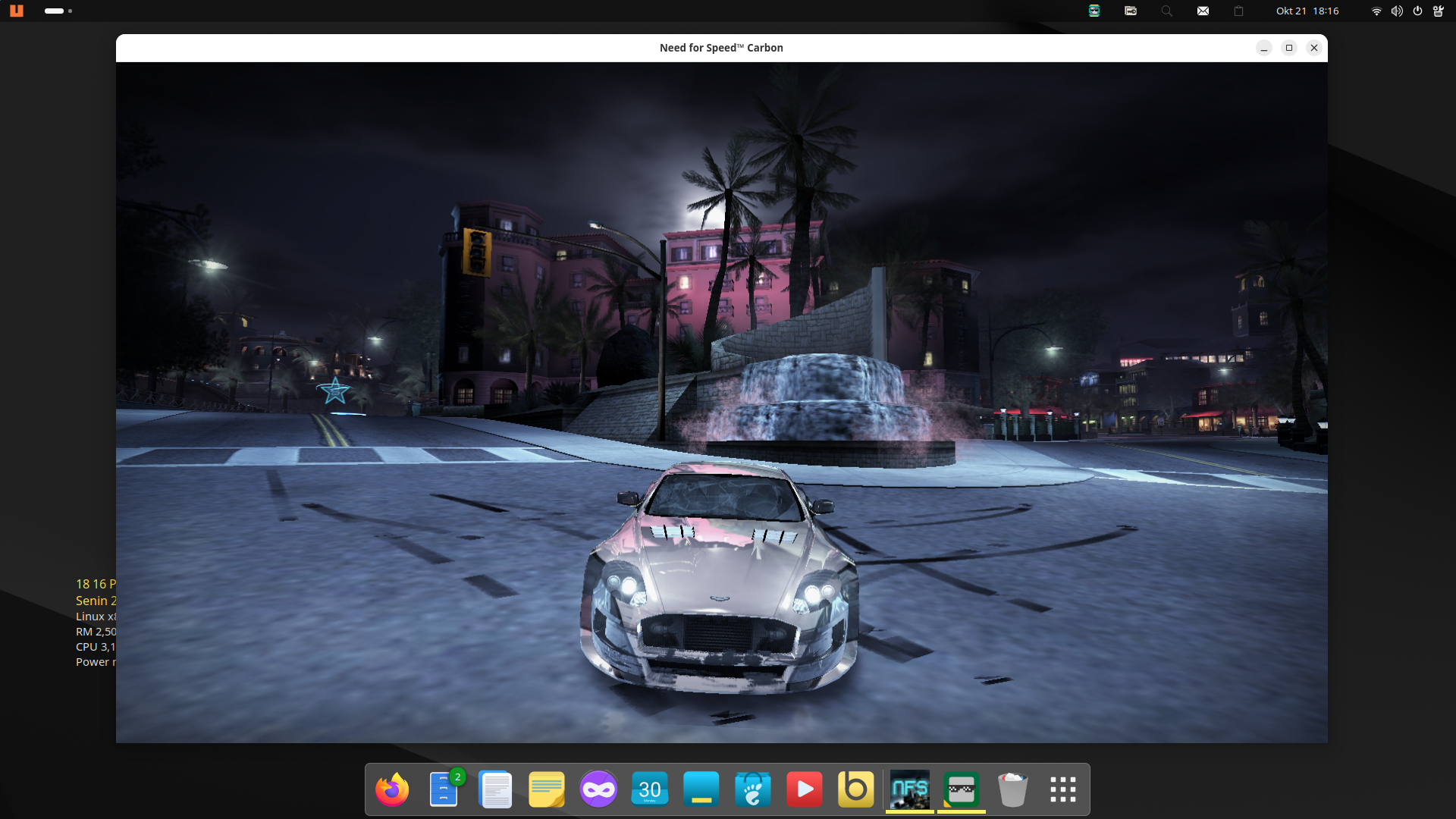This screenshot has width=1456, height=819.
Task: Open the Wi-Fi network menu
Action: (x=1376, y=11)
